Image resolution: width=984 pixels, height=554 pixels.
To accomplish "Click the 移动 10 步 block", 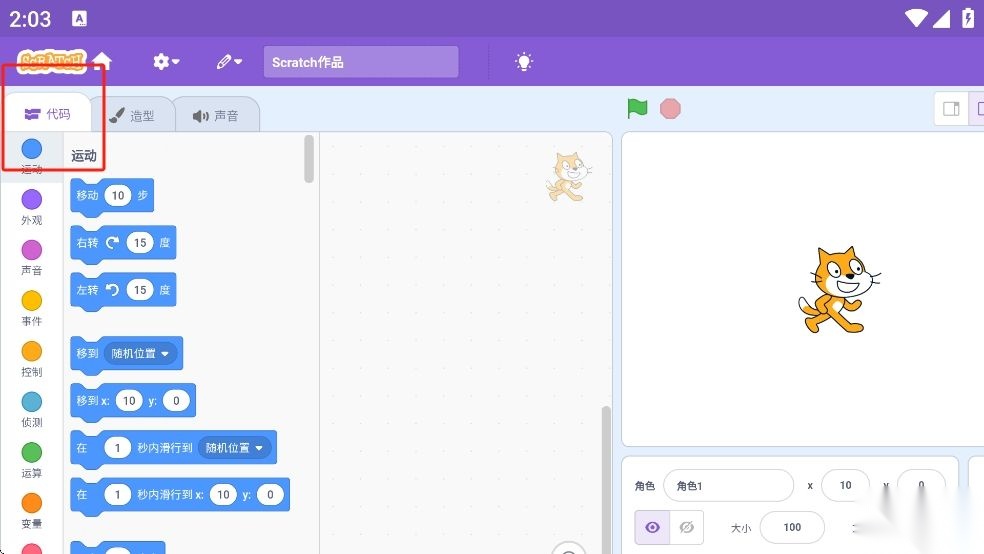I will pyautogui.click(x=112, y=196).
